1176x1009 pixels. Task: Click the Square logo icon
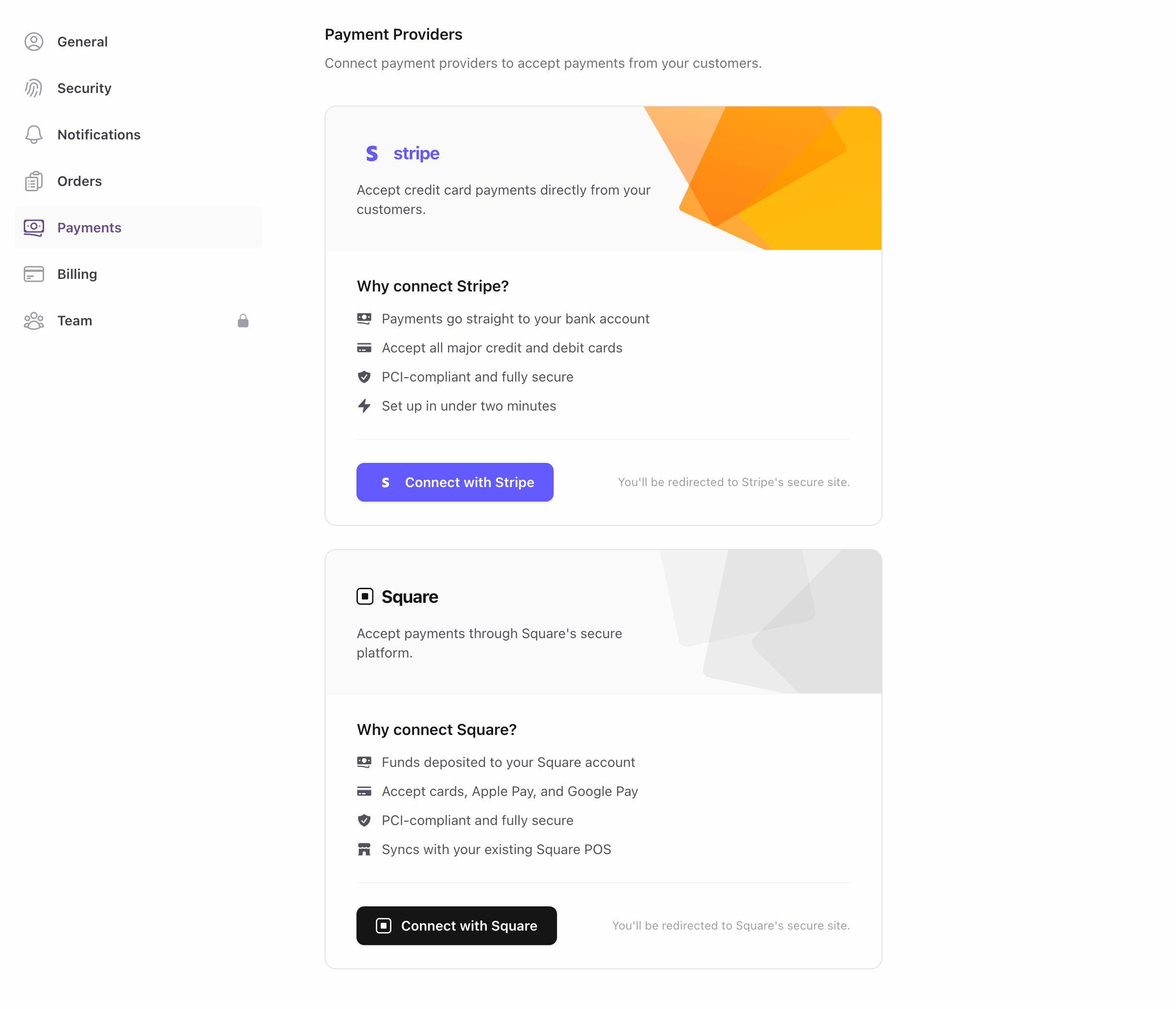pos(365,596)
